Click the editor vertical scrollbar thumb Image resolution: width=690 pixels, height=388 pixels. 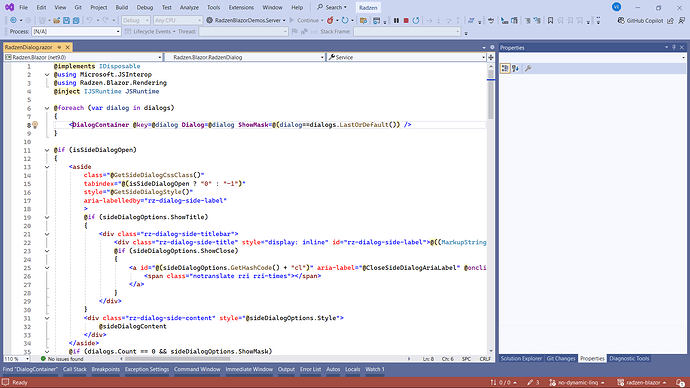(x=491, y=99)
